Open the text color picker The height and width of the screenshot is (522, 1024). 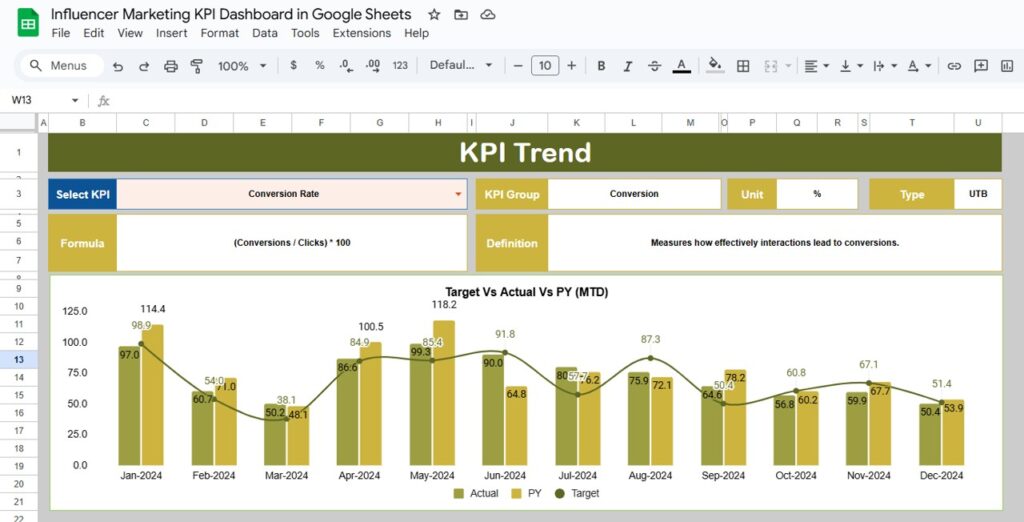click(x=681, y=65)
